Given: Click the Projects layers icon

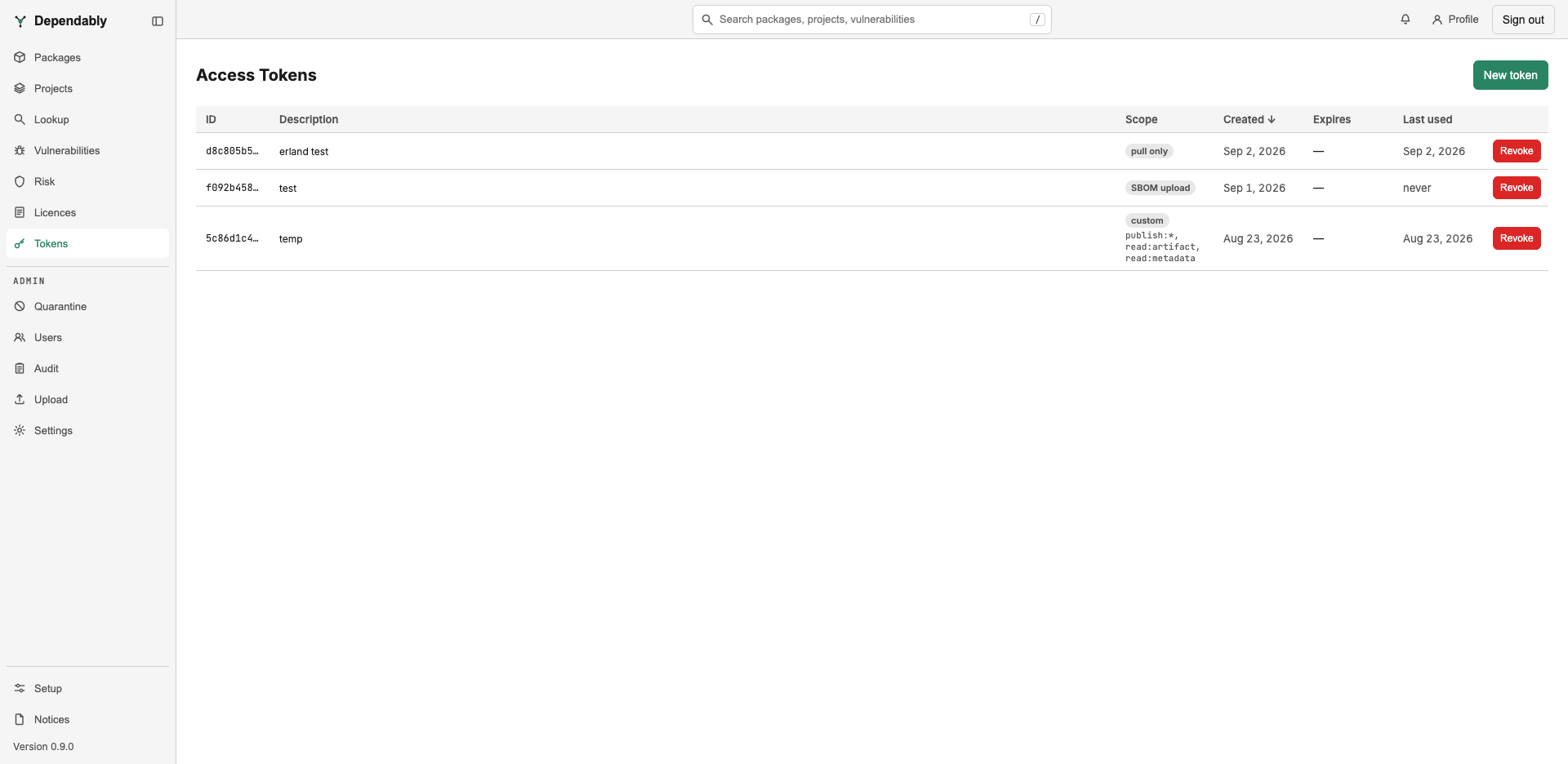Looking at the screenshot, I should [x=20, y=88].
